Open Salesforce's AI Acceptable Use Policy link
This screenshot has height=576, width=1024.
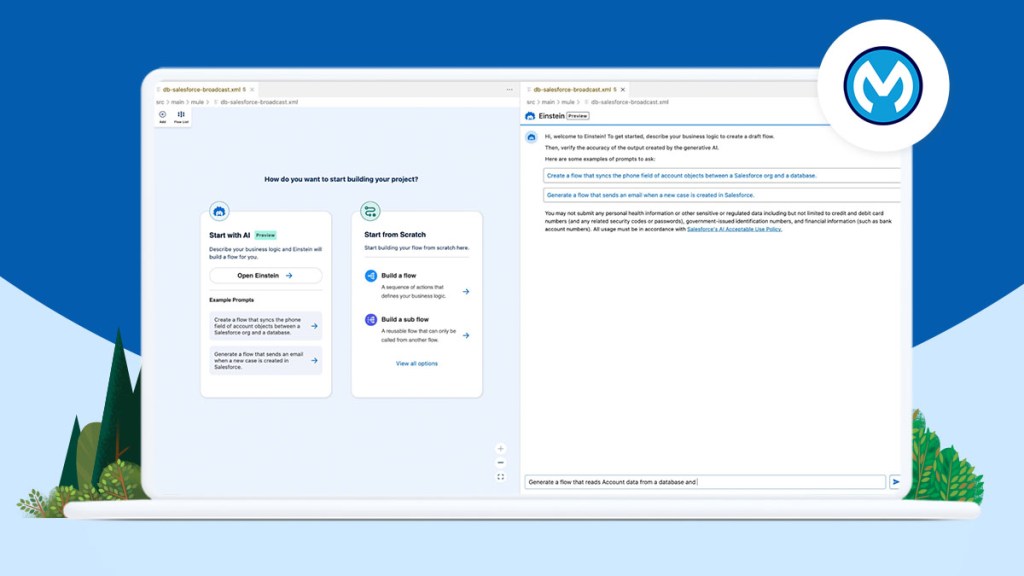[734, 230]
